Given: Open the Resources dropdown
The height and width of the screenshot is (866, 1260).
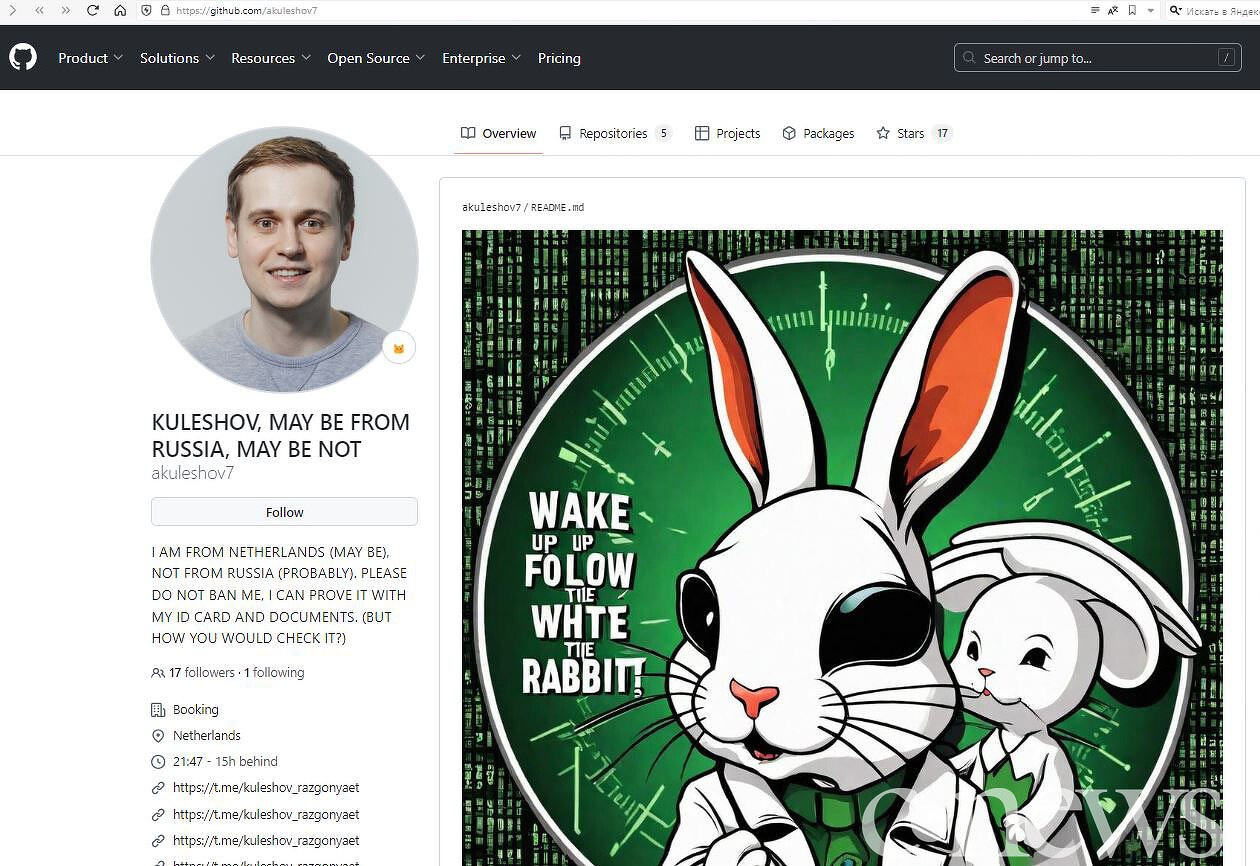Looking at the screenshot, I should point(271,58).
